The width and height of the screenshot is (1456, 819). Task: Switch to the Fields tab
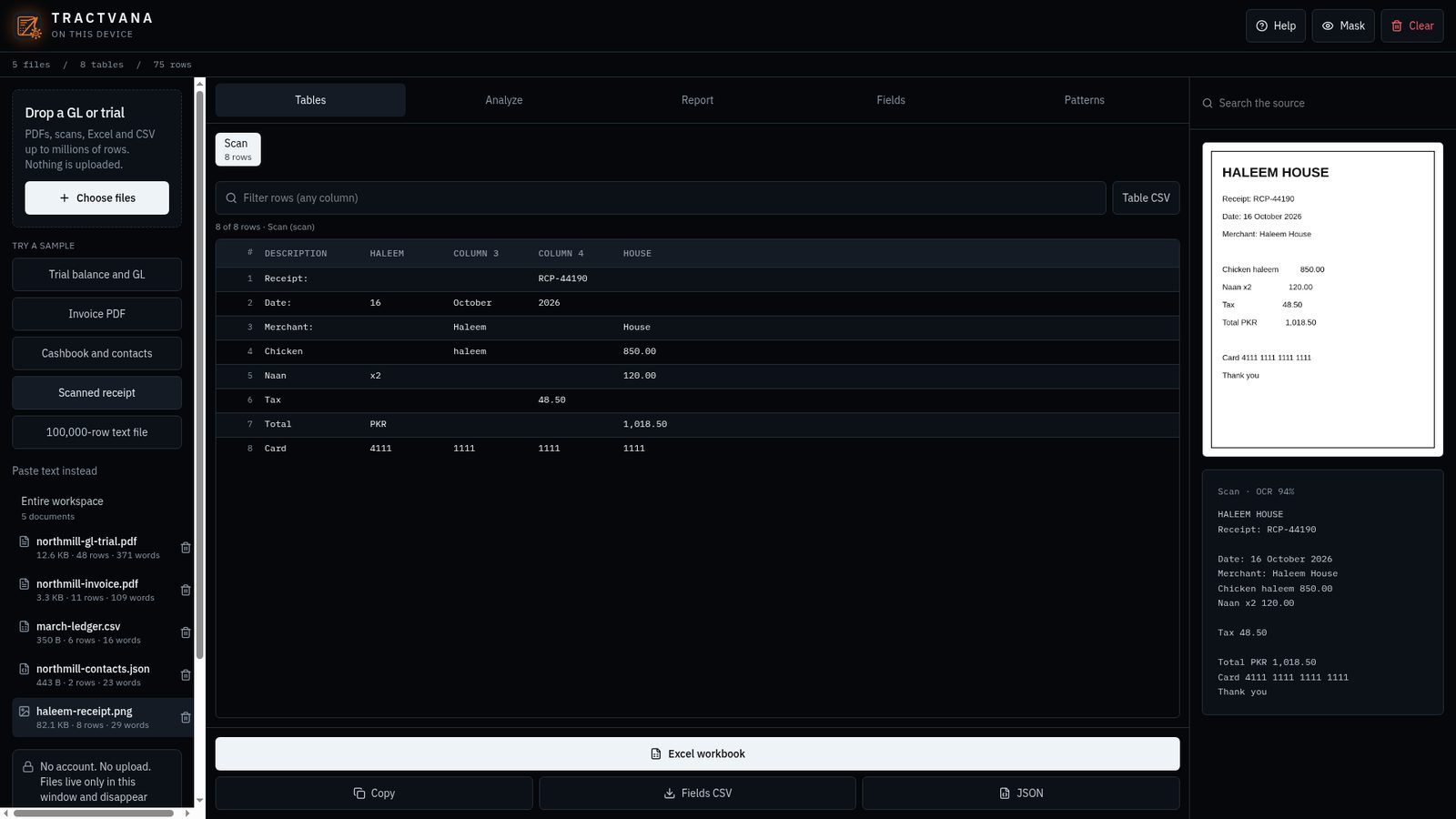pos(891,100)
